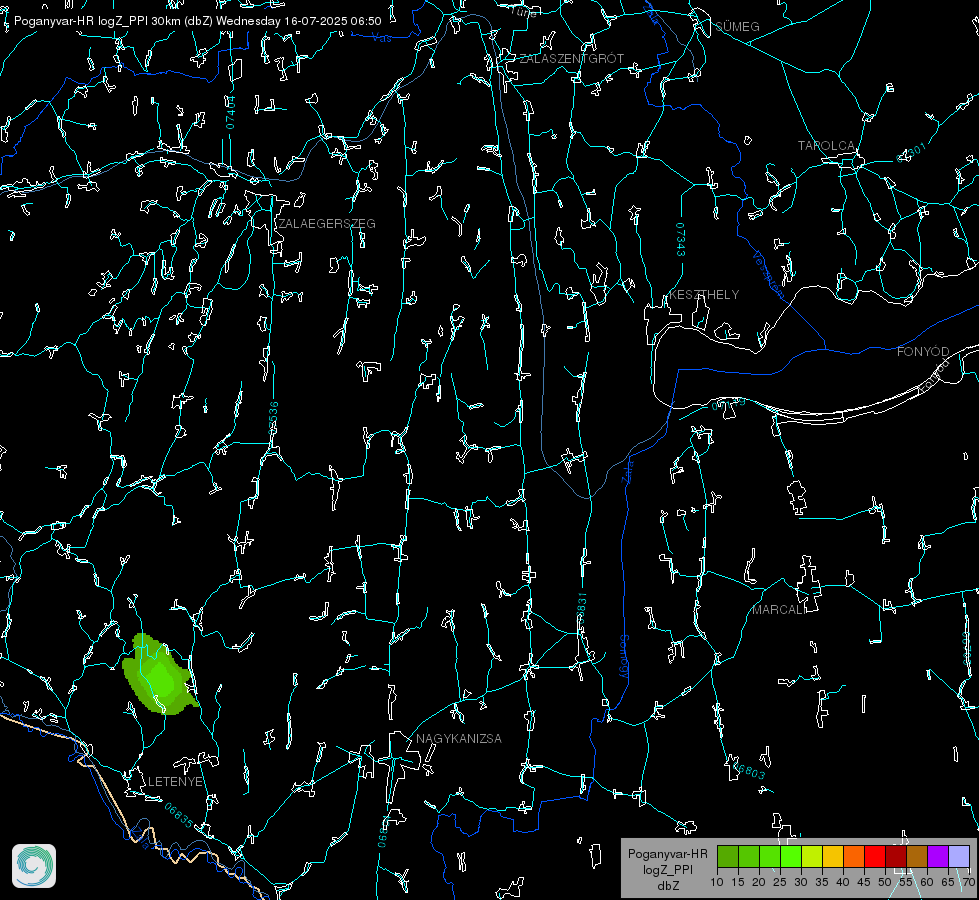The height and width of the screenshot is (900, 979).
Task: Click the legend value 40
Action: [843, 883]
